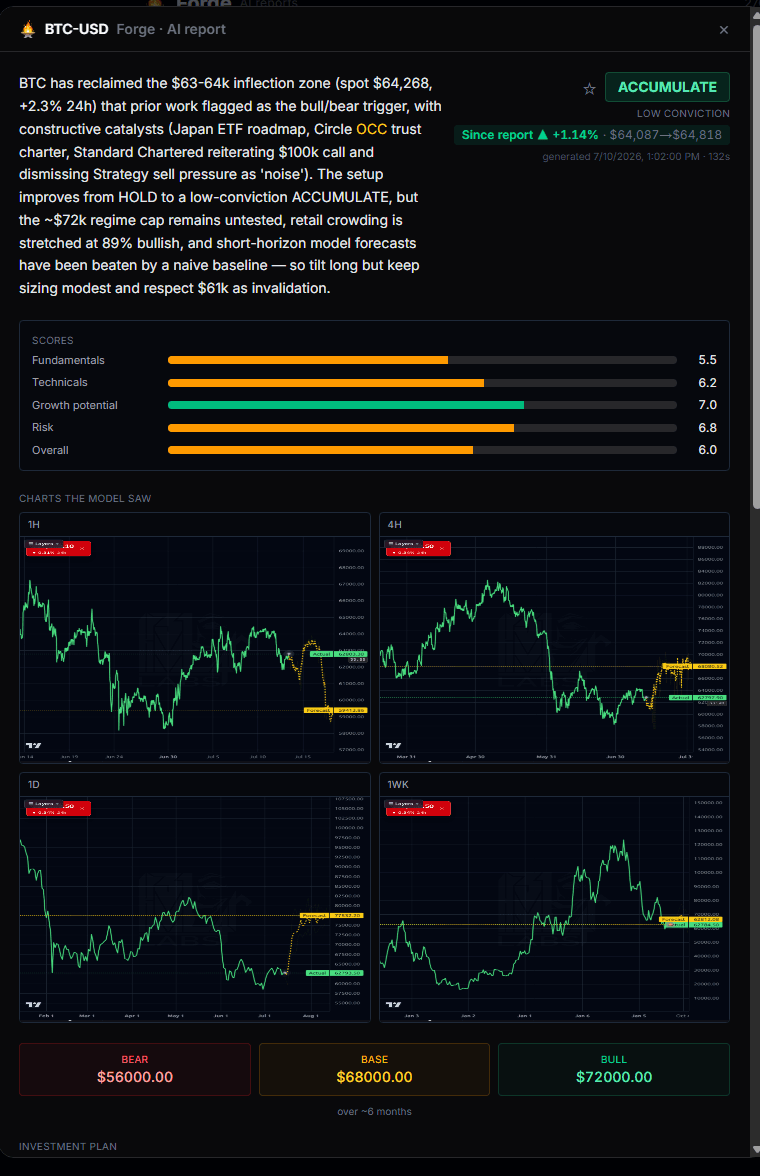Screen dimensions: 760x1176
Task: Click the Fundamentals score bar
Action: [422, 360]
